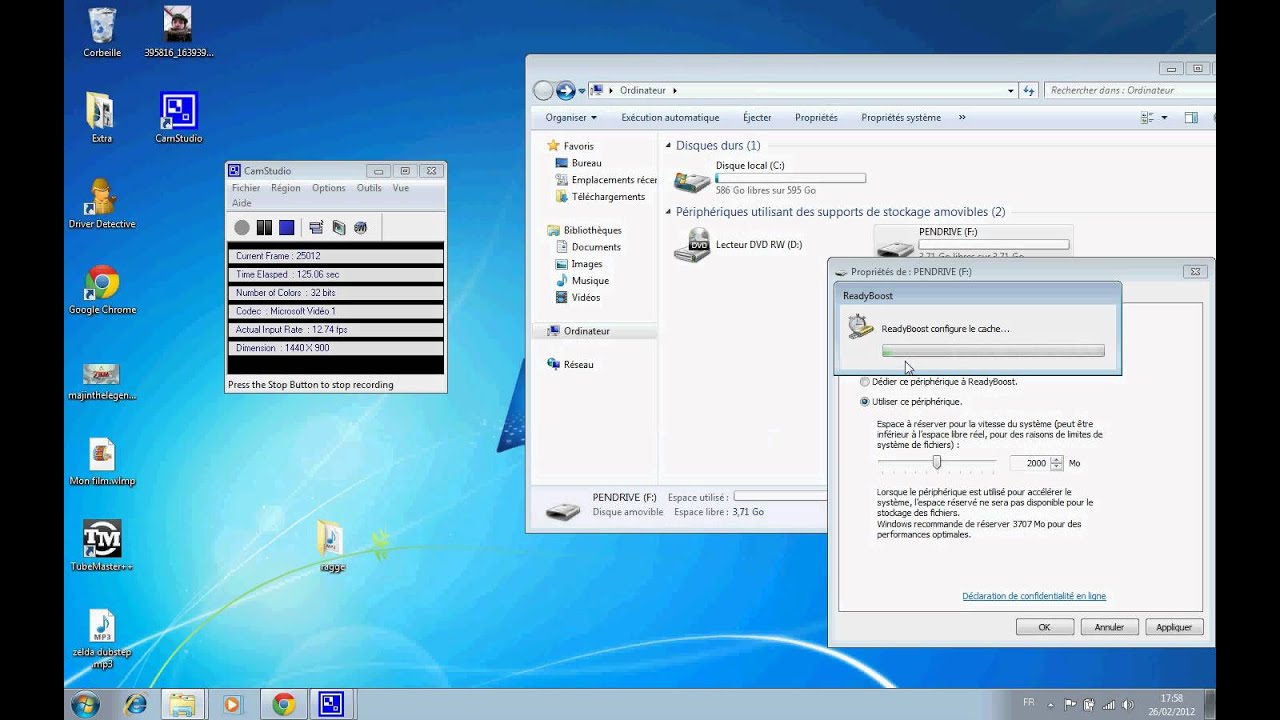
Task: Open the CamStudio Fichier menu
Action: coord(246,188)
